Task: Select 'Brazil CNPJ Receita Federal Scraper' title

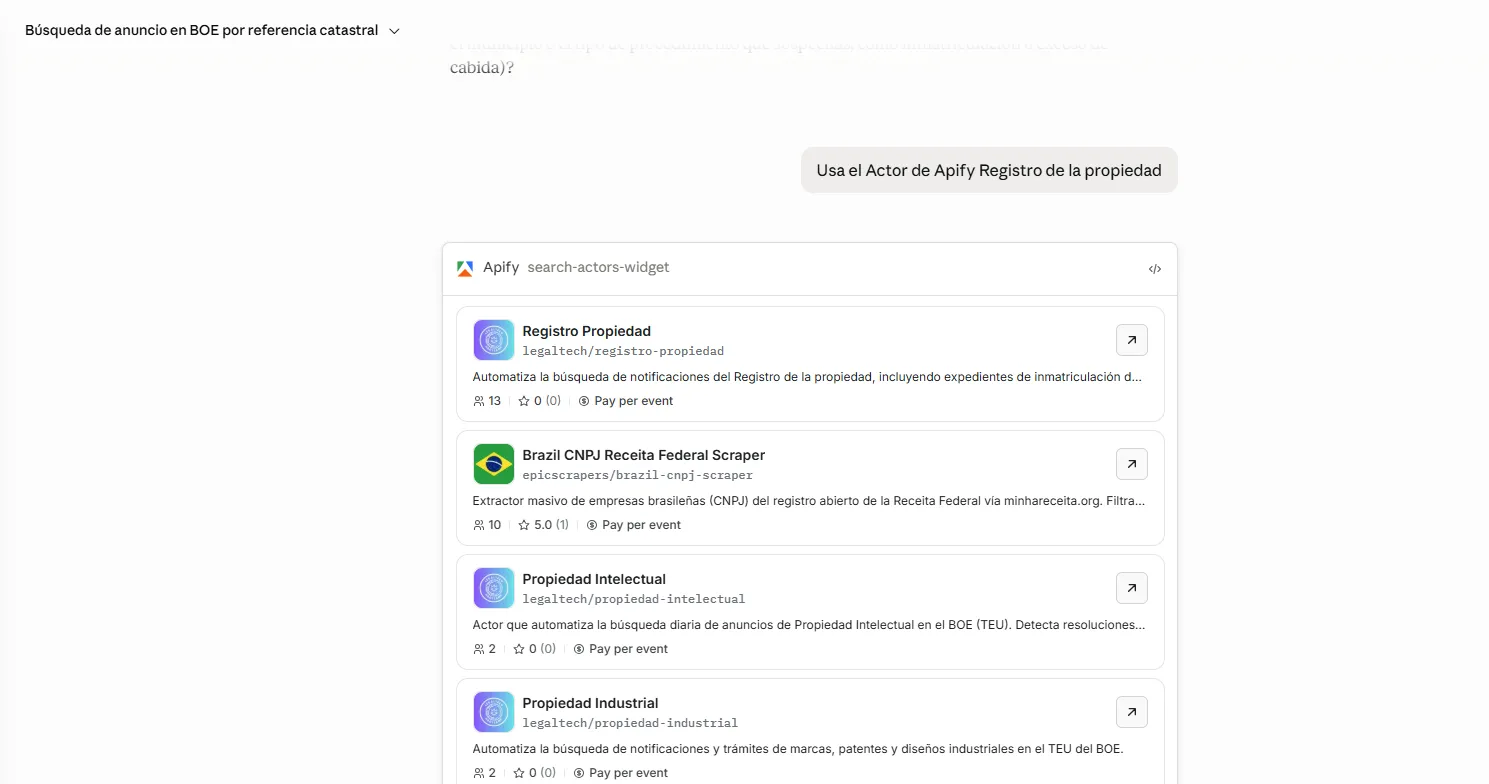Action: [x=644, y=455]
